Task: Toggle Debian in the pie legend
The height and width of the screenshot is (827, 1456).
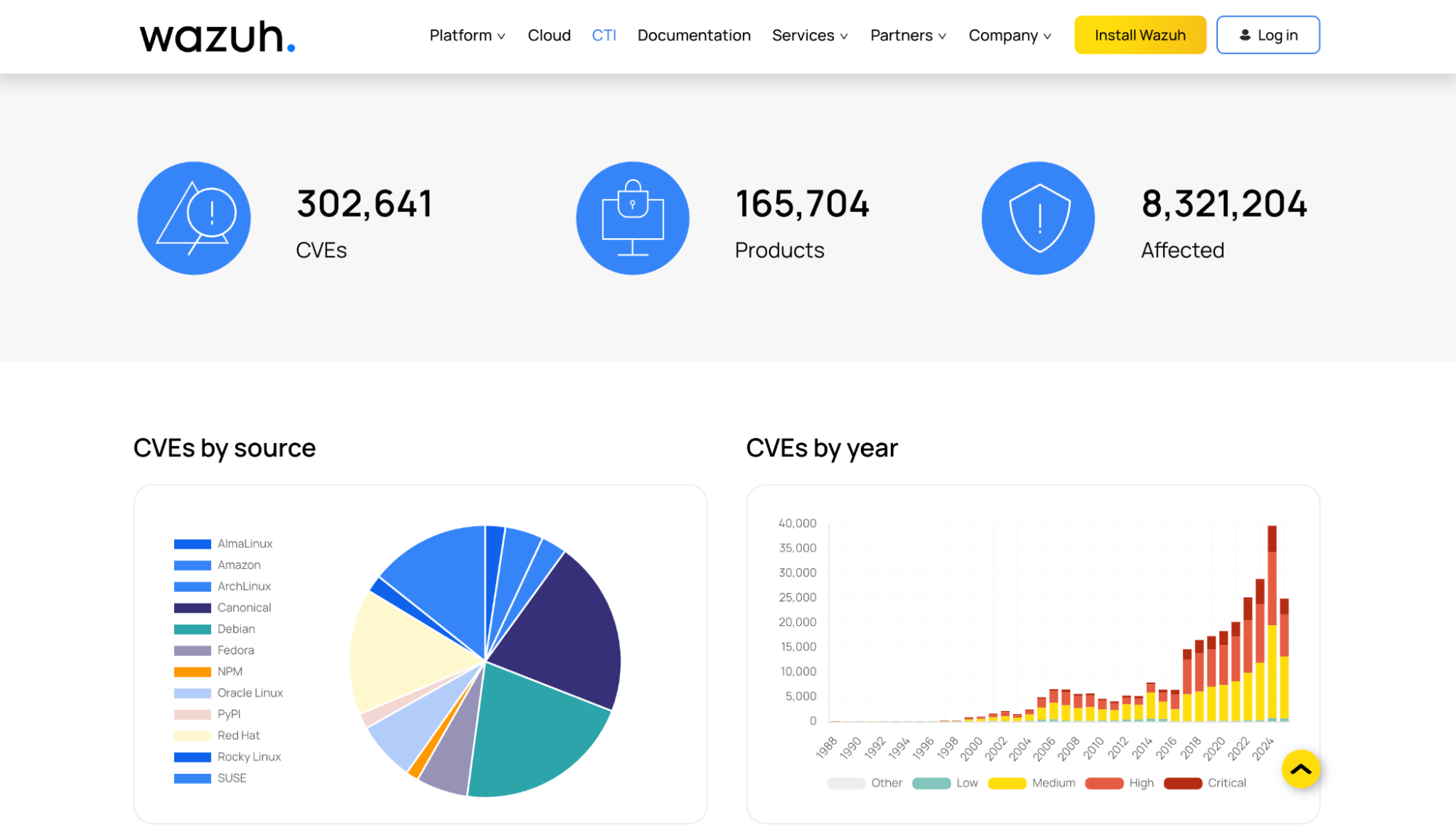Action: click(214, 629)
